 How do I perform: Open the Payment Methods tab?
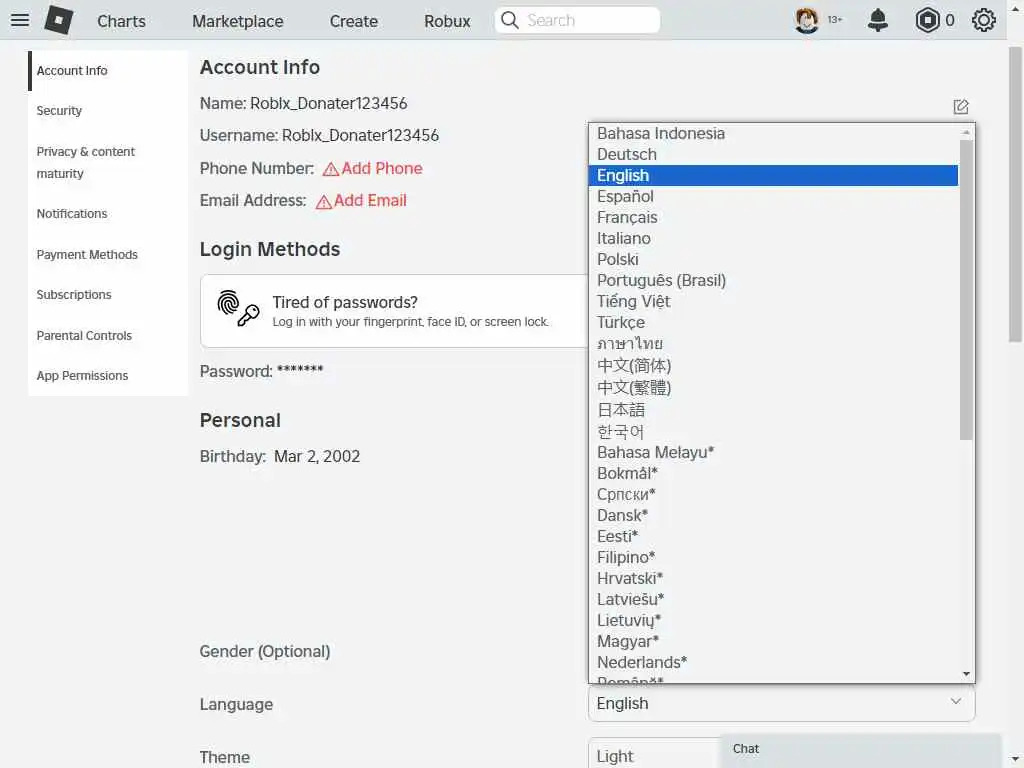(108, 255)
